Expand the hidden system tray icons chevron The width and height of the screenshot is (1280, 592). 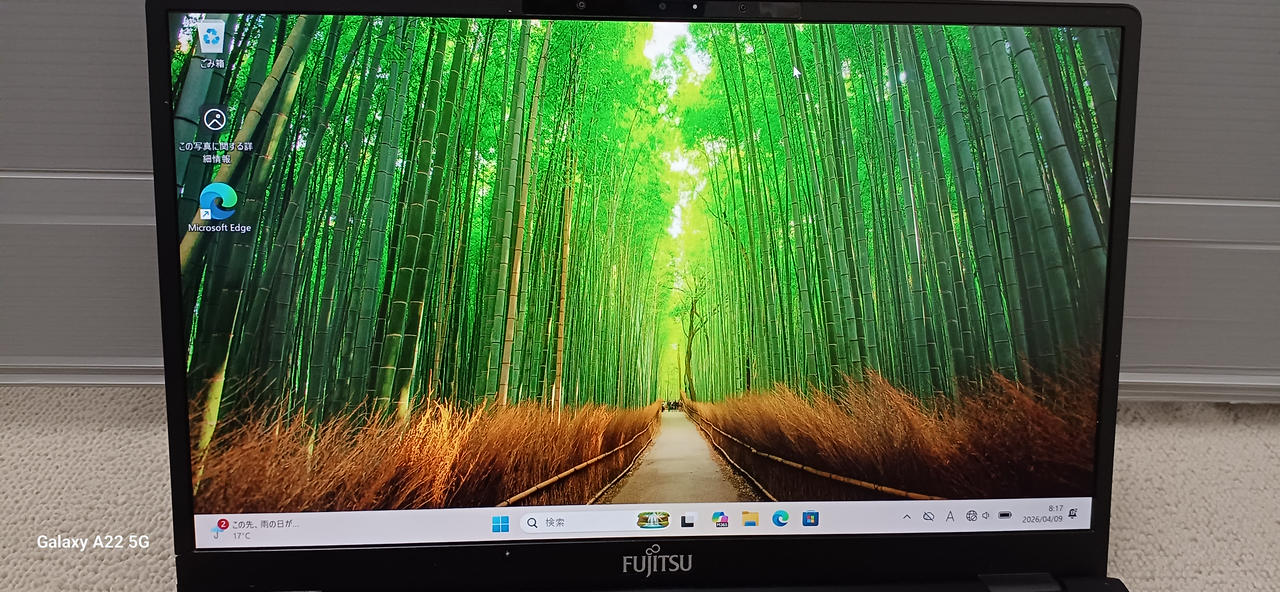click(907, 517)
